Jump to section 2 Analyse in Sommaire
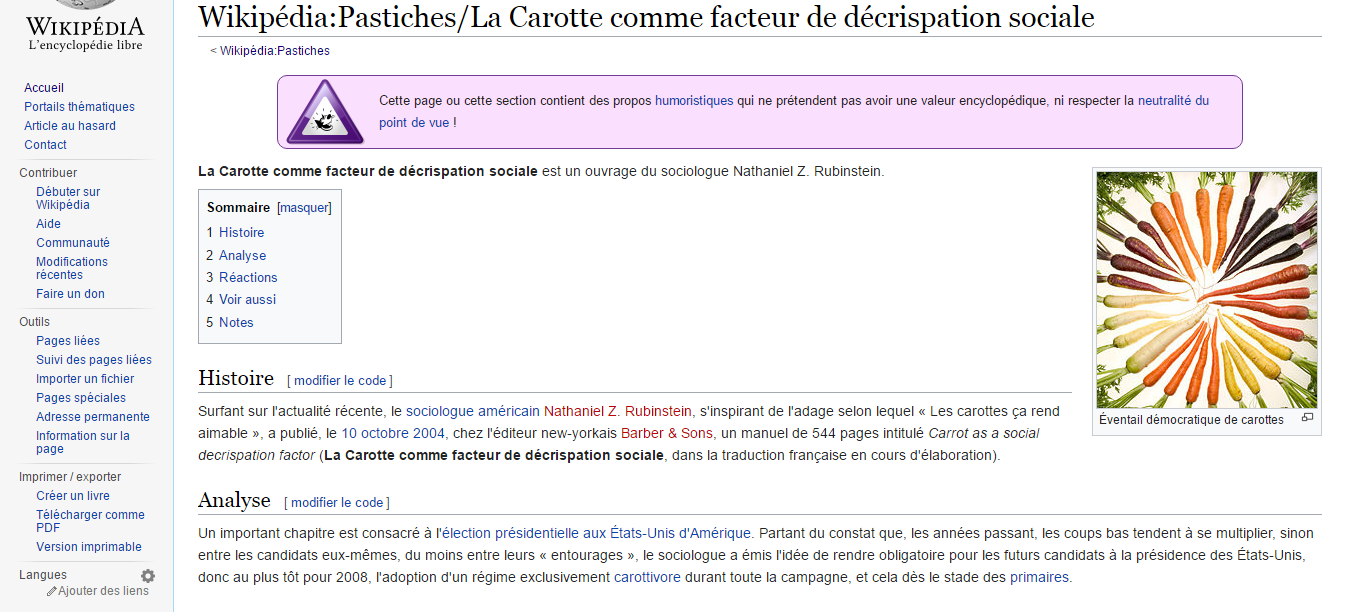The image size is (1346, 612). [236, 255]
